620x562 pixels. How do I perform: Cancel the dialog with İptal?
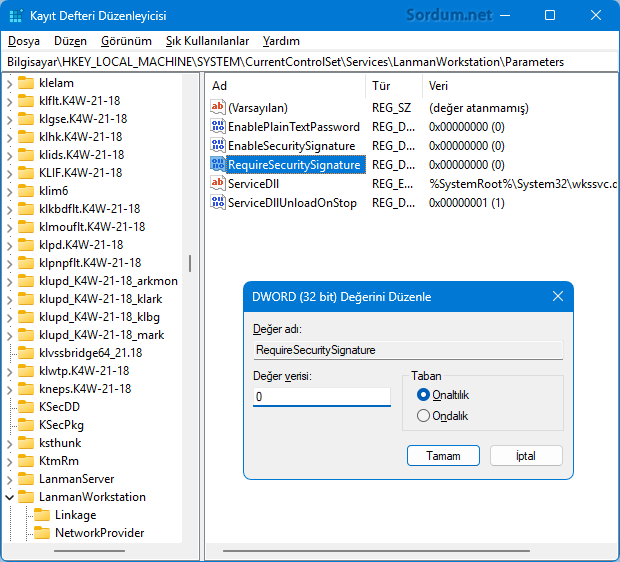[526, 456]
